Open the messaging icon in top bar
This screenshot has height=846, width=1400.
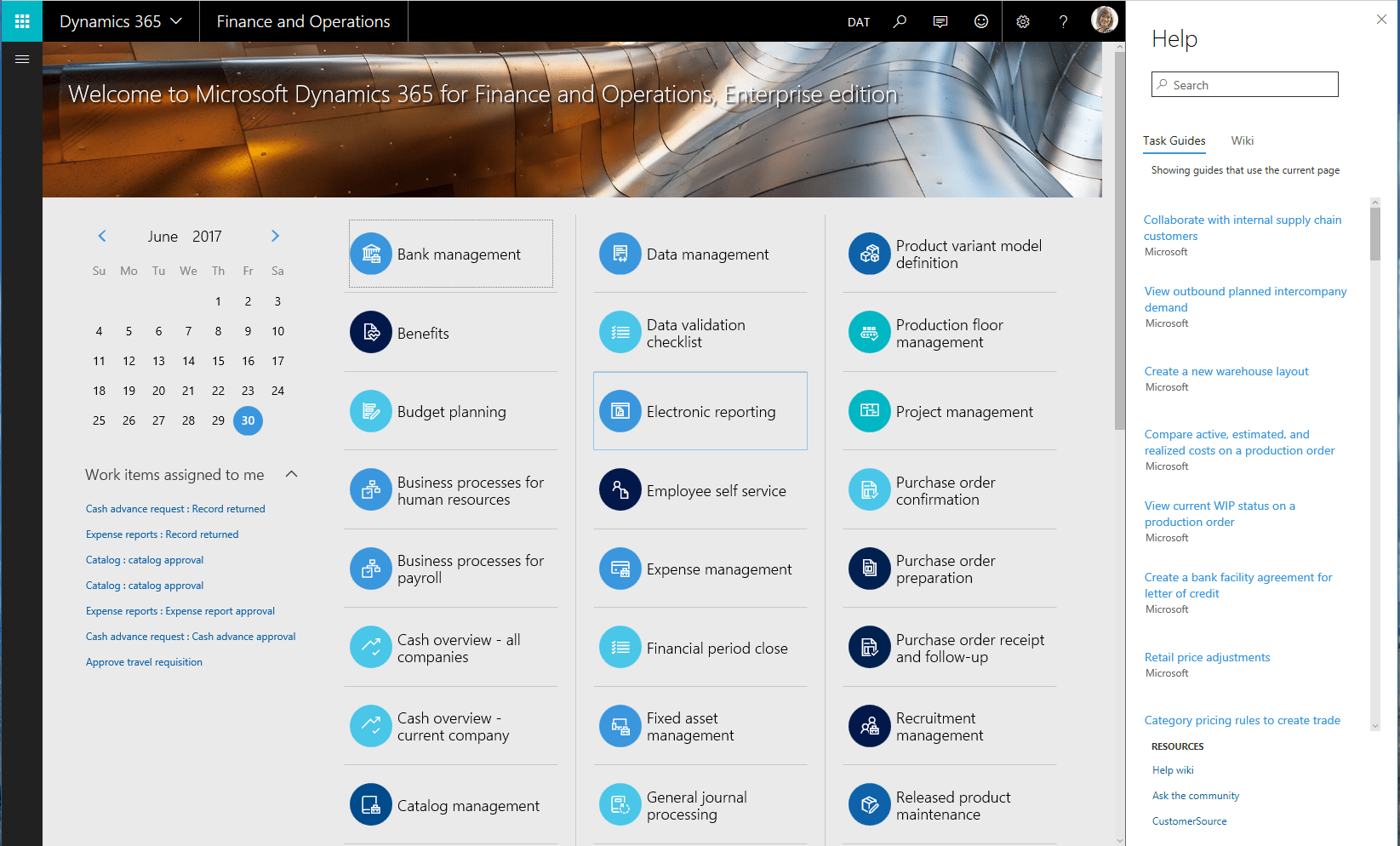point(940,21)
